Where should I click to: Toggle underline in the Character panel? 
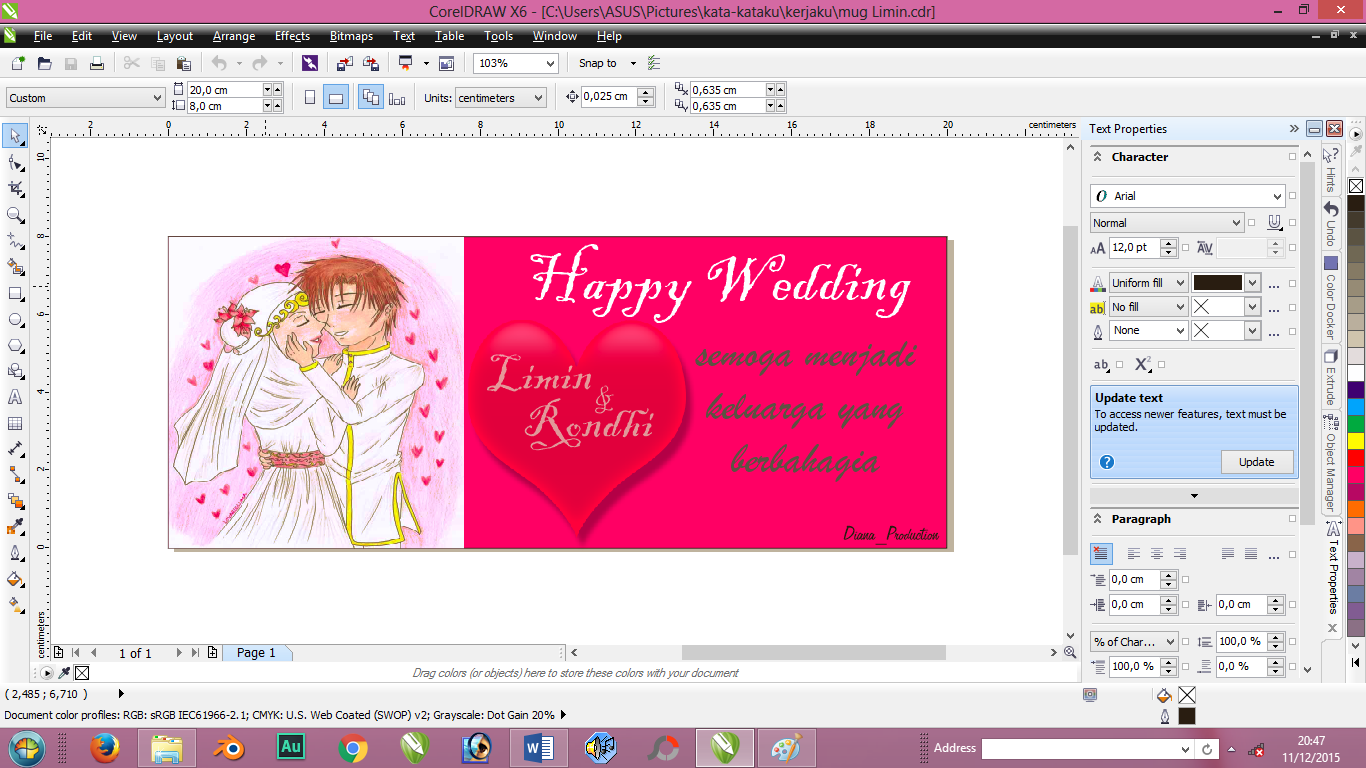click(1272, 222)
